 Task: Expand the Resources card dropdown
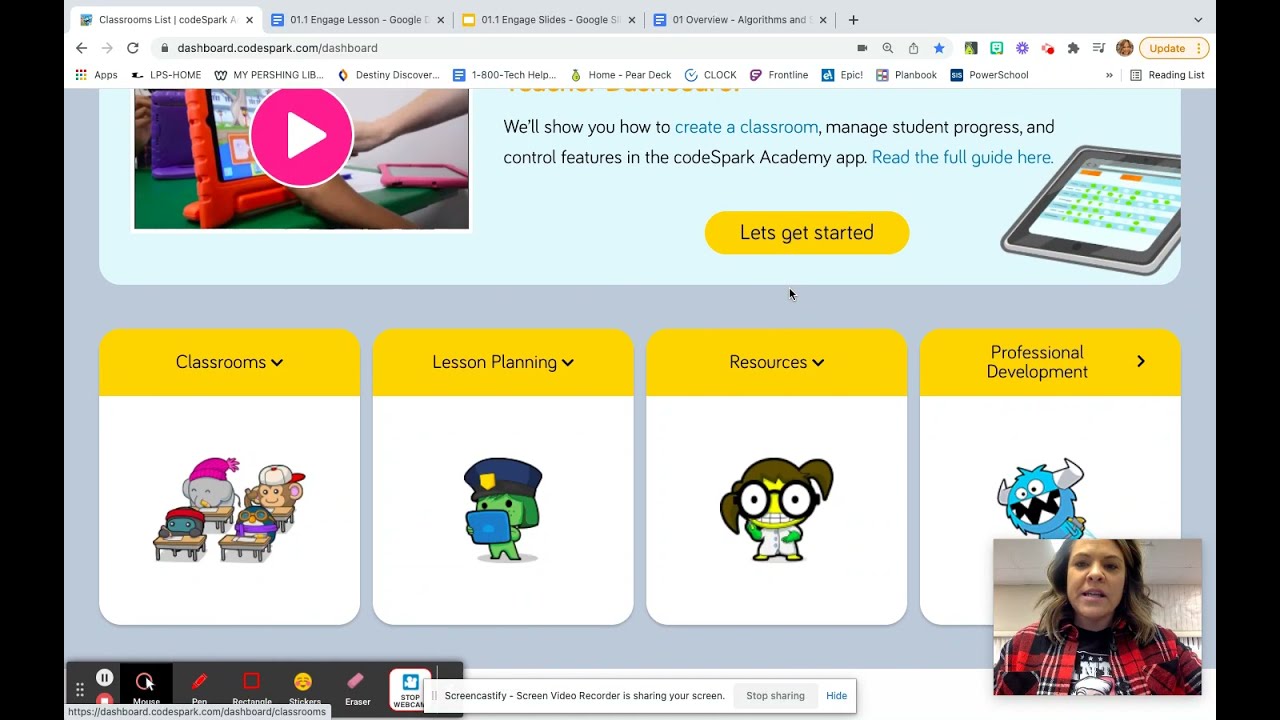point(776,362)
